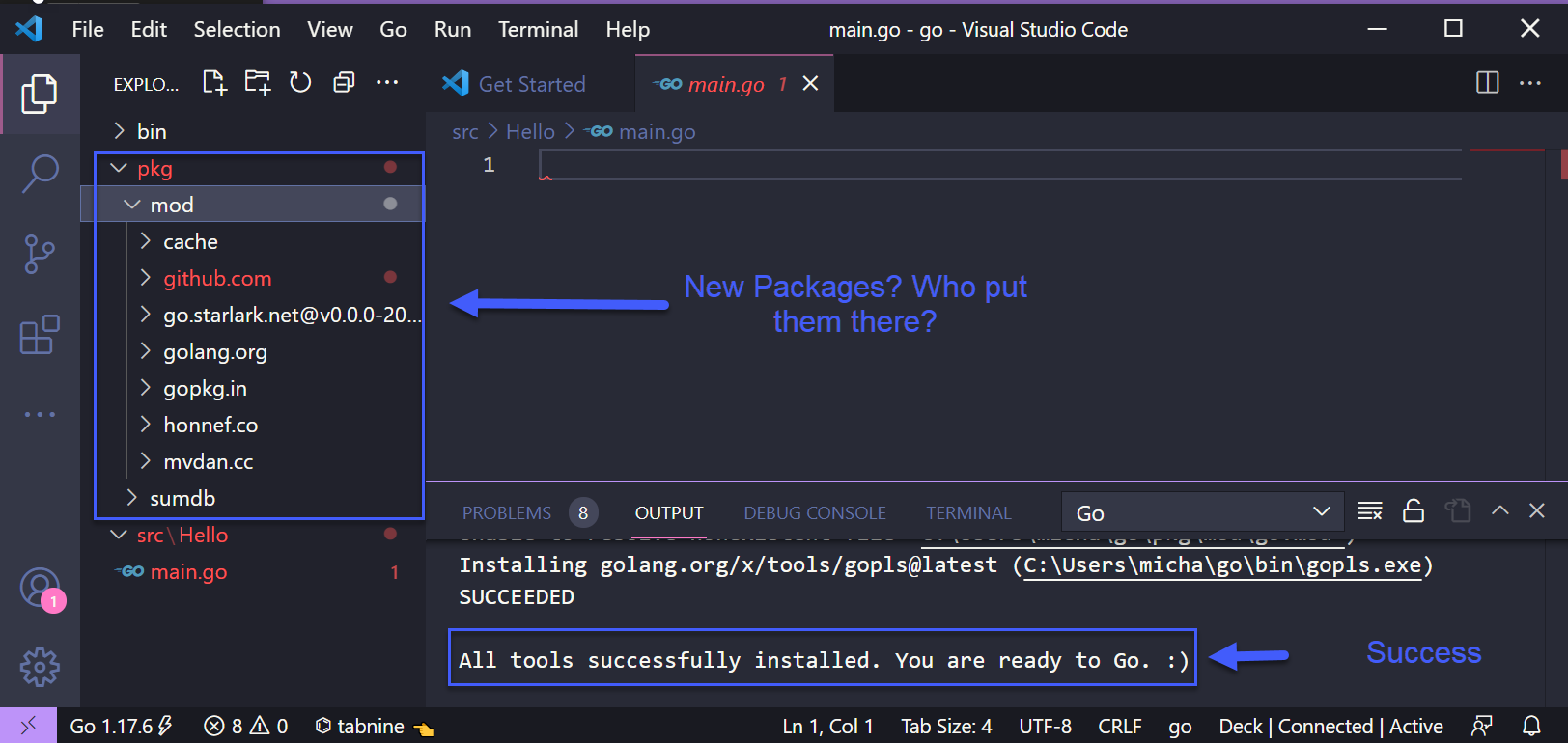Maximize the panel with the up chevron
Viewport: 1568px width, 743px height.
(1499, 511)
